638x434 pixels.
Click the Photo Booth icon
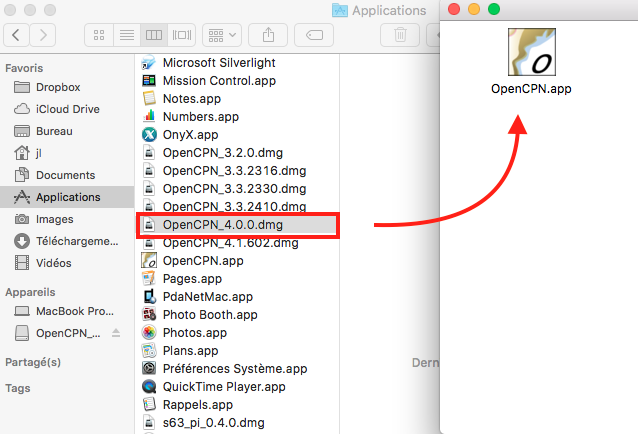click(149, 314)
